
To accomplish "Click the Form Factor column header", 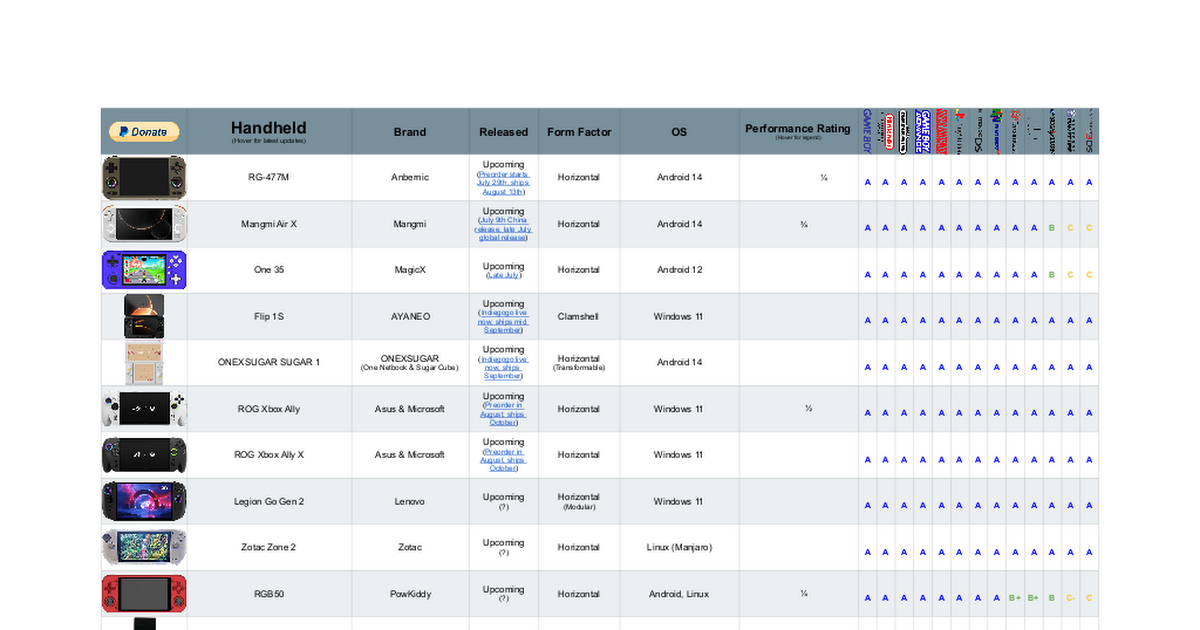I will (x=579, y=132).
